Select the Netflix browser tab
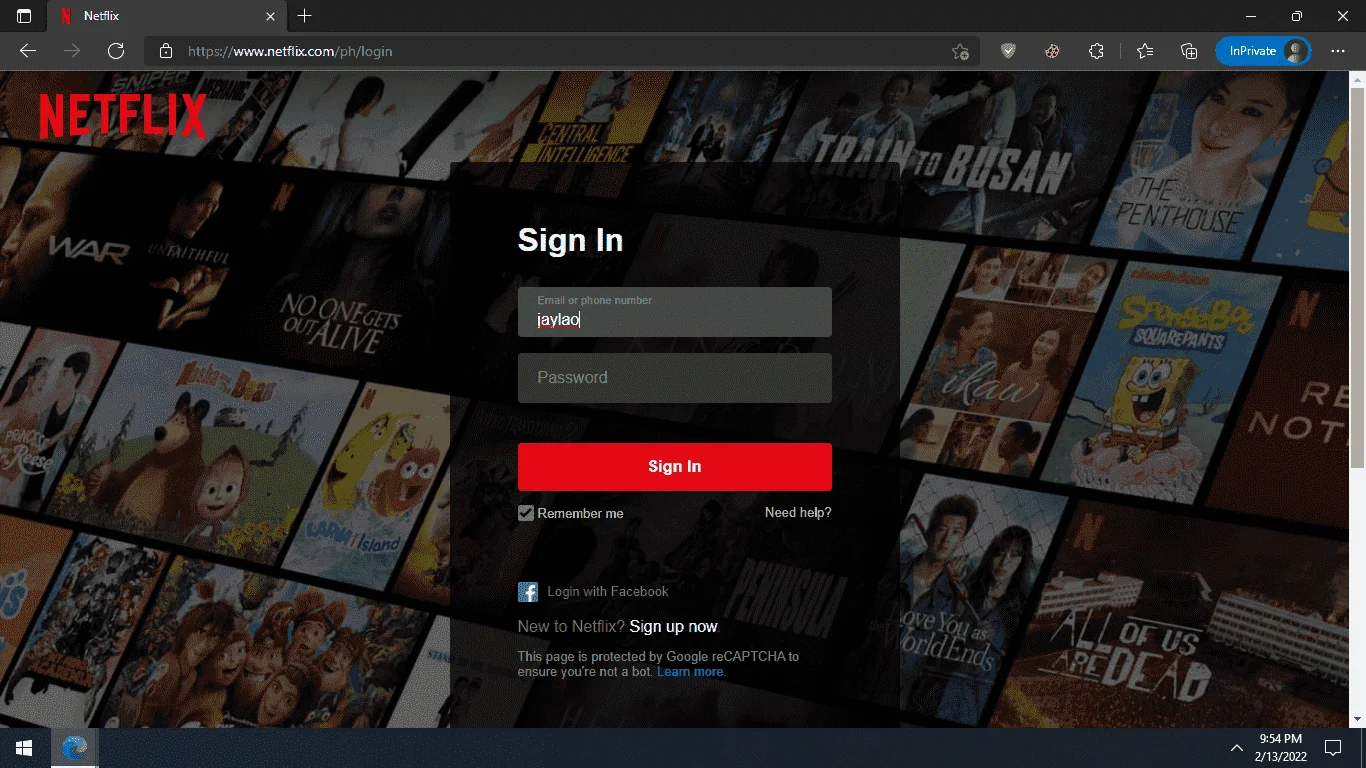Screen dimensions: 1366x768 (168, 16)
